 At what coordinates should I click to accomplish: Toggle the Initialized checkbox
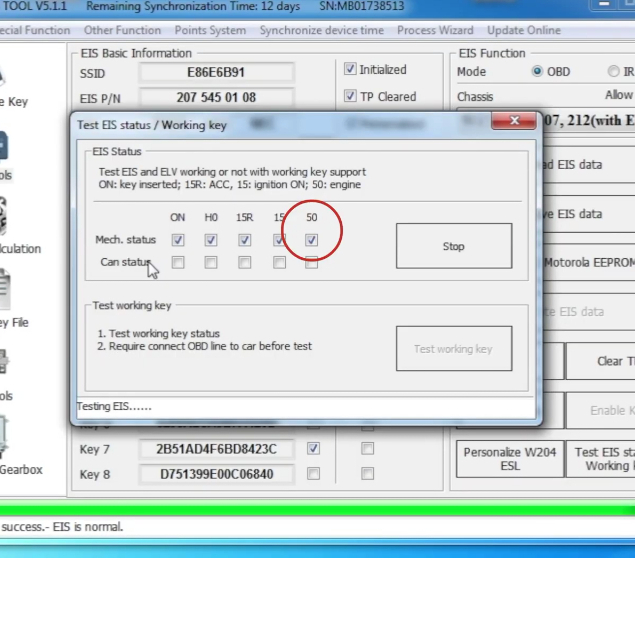coord(350,70)
